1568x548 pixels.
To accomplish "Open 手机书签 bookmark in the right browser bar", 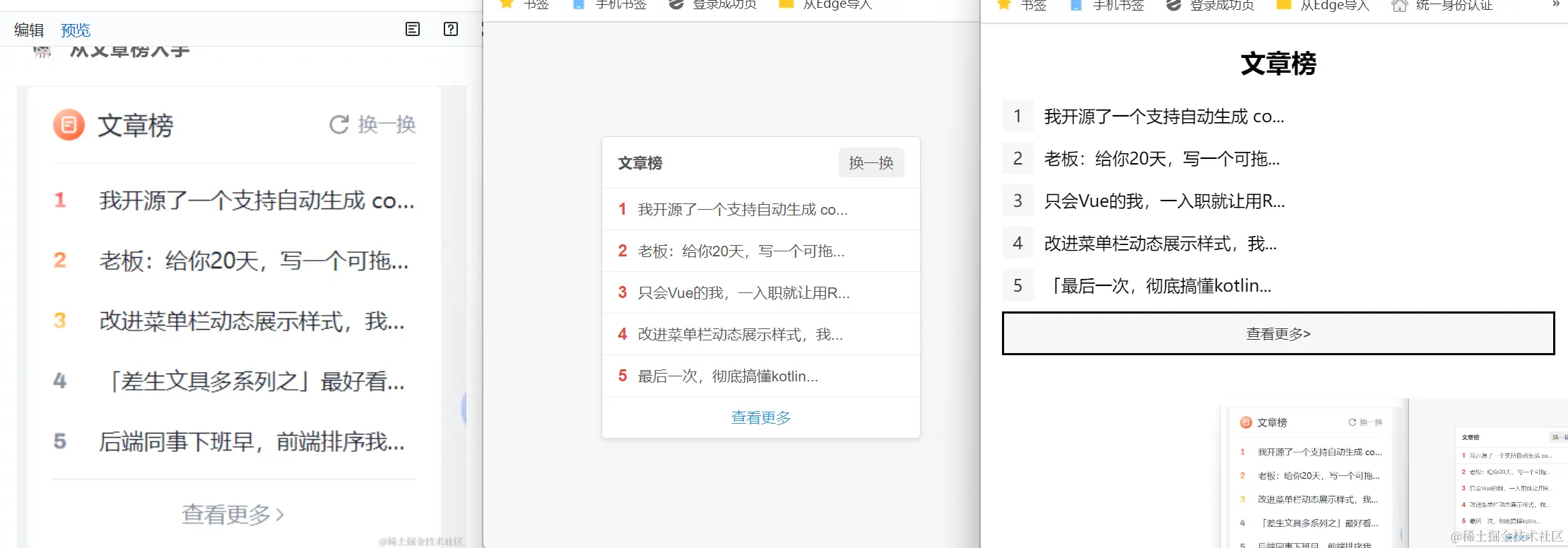I will 1107,4.
